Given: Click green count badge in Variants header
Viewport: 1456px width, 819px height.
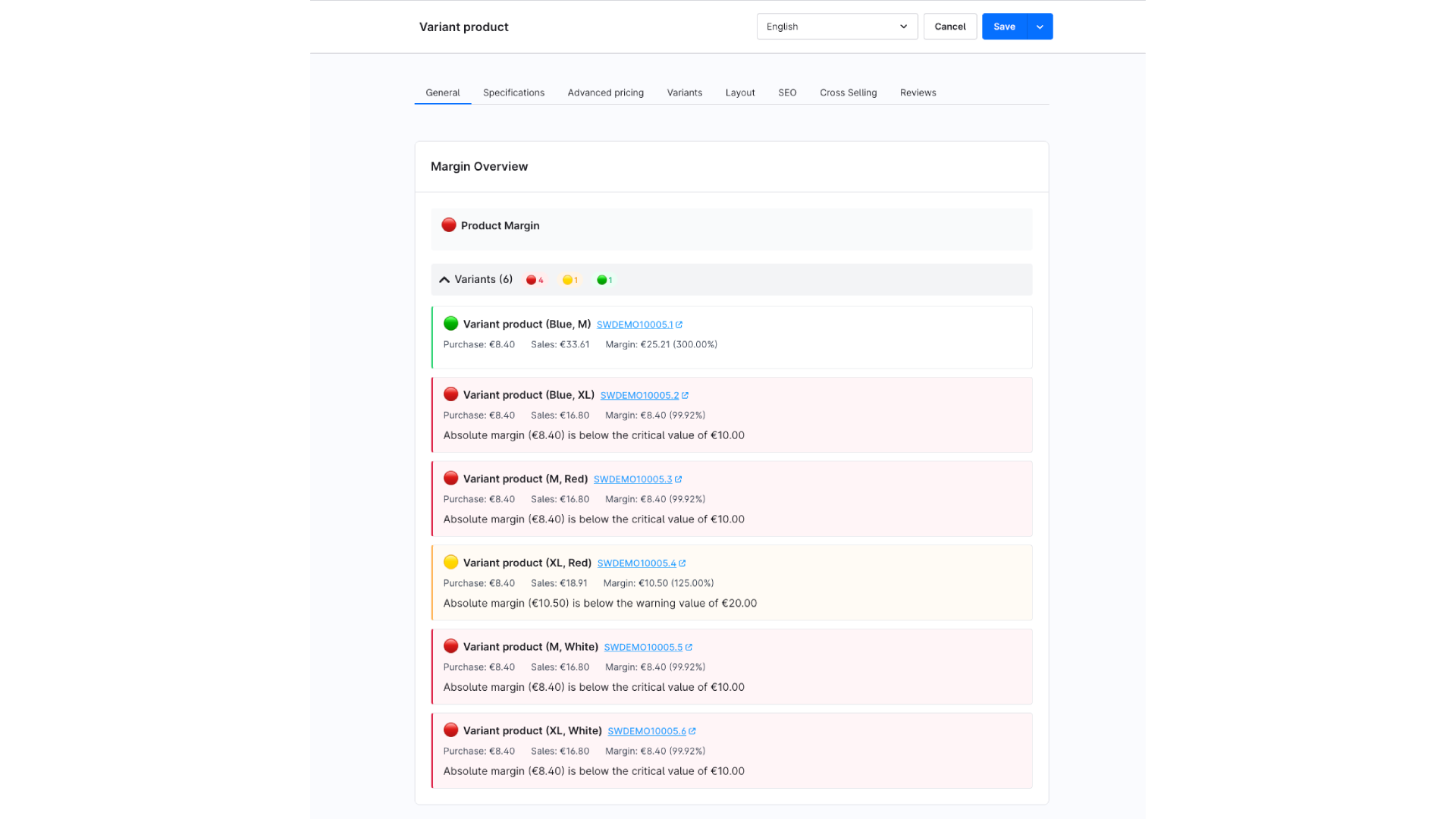Looking at the screenshot, I should click(604, 280).
